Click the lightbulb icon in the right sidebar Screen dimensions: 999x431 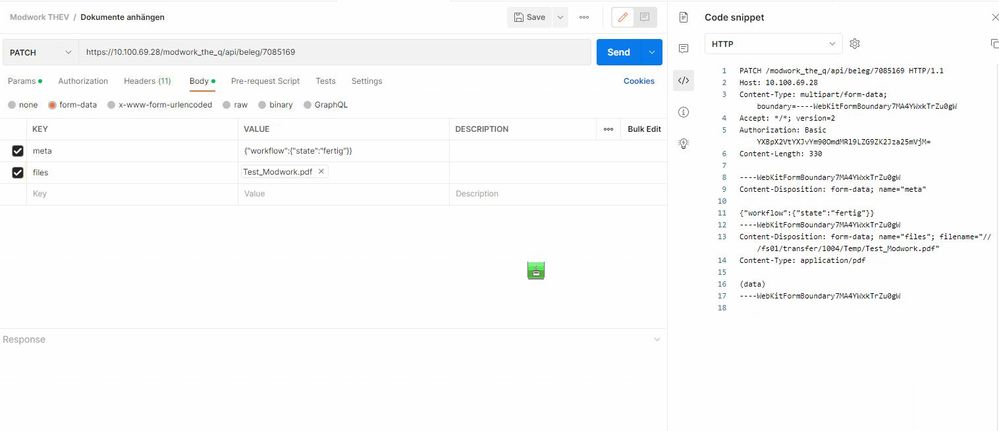point(683,143)
